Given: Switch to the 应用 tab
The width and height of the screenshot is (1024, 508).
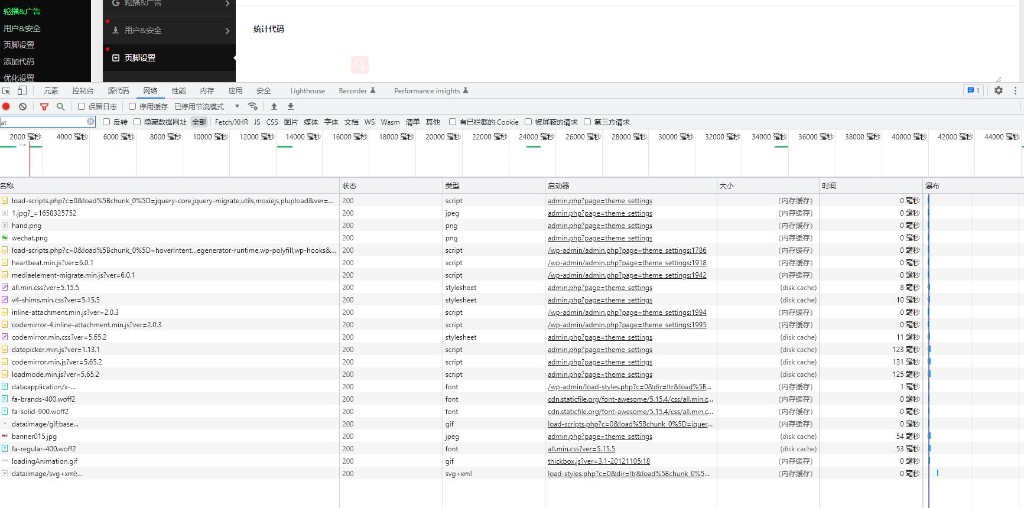Looking at the screenshot, I should 235,91.
